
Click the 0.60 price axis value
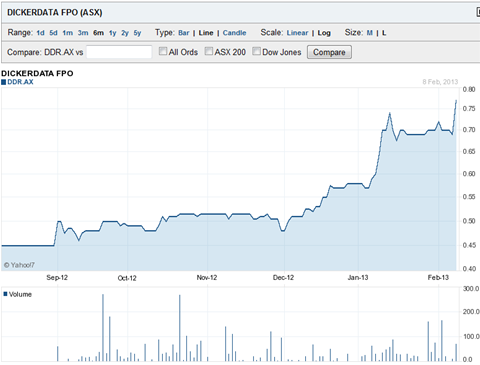click(469, 174)
